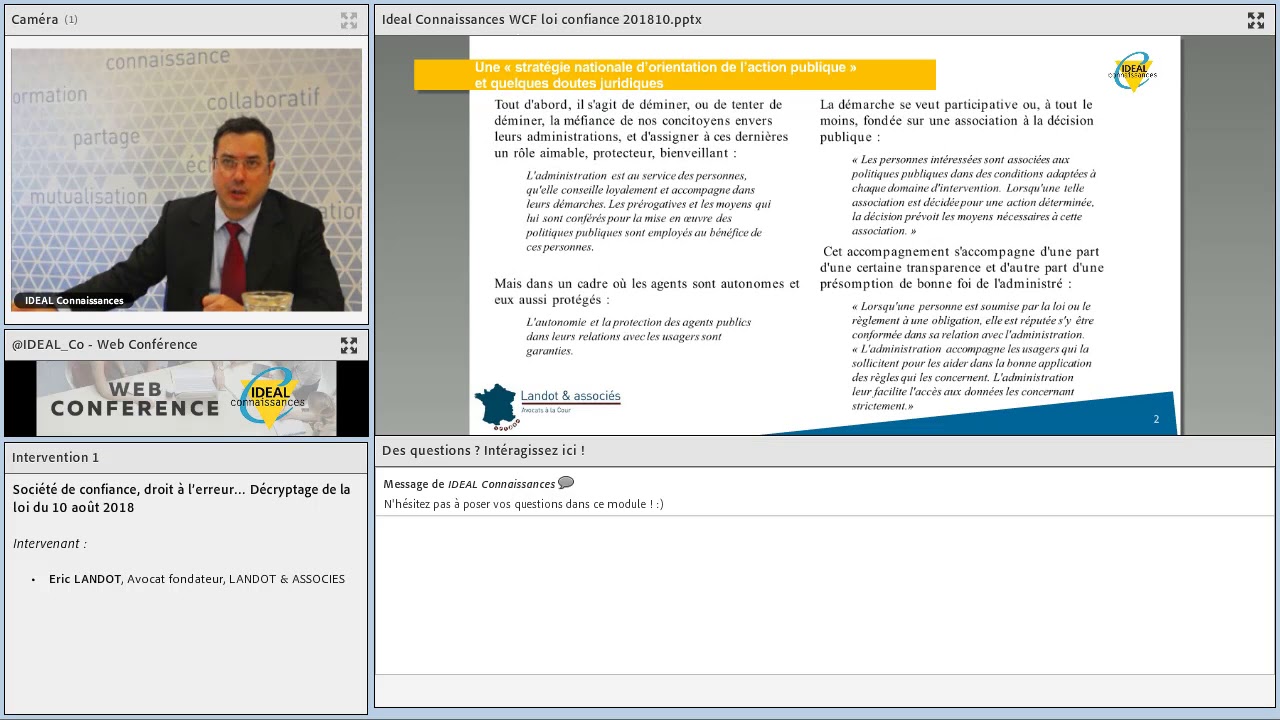
Task: Expand the @IDEAL_Co Web Conférence pod fullscreen
Action: 348,345
